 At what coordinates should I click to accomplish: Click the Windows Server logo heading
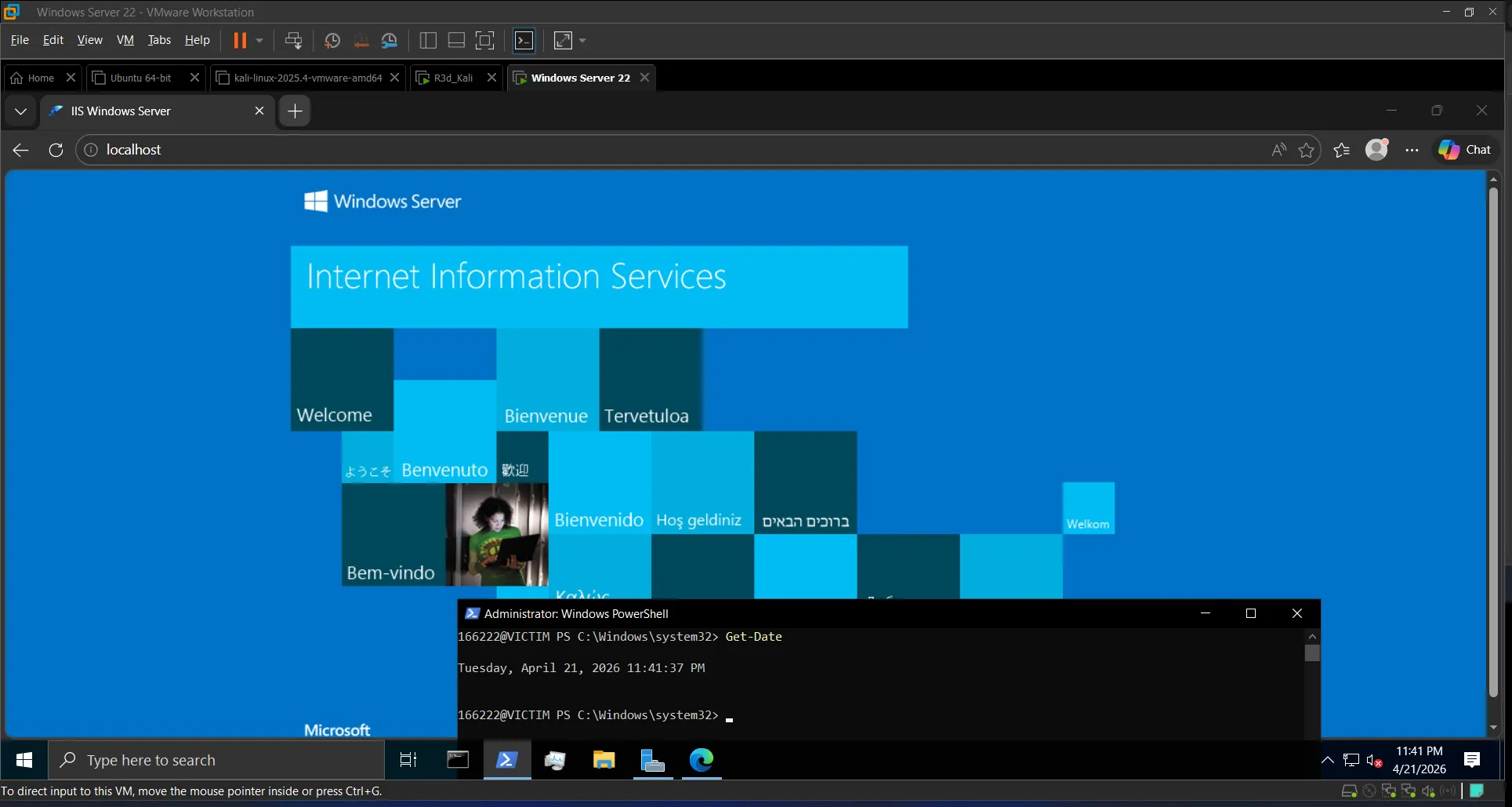383,202
